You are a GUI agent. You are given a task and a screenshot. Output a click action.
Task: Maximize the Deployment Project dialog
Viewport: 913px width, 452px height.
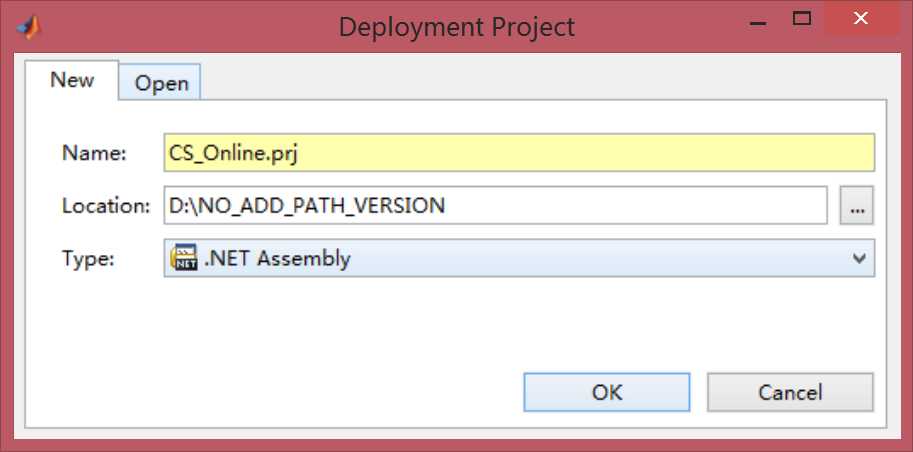[802, 19]
